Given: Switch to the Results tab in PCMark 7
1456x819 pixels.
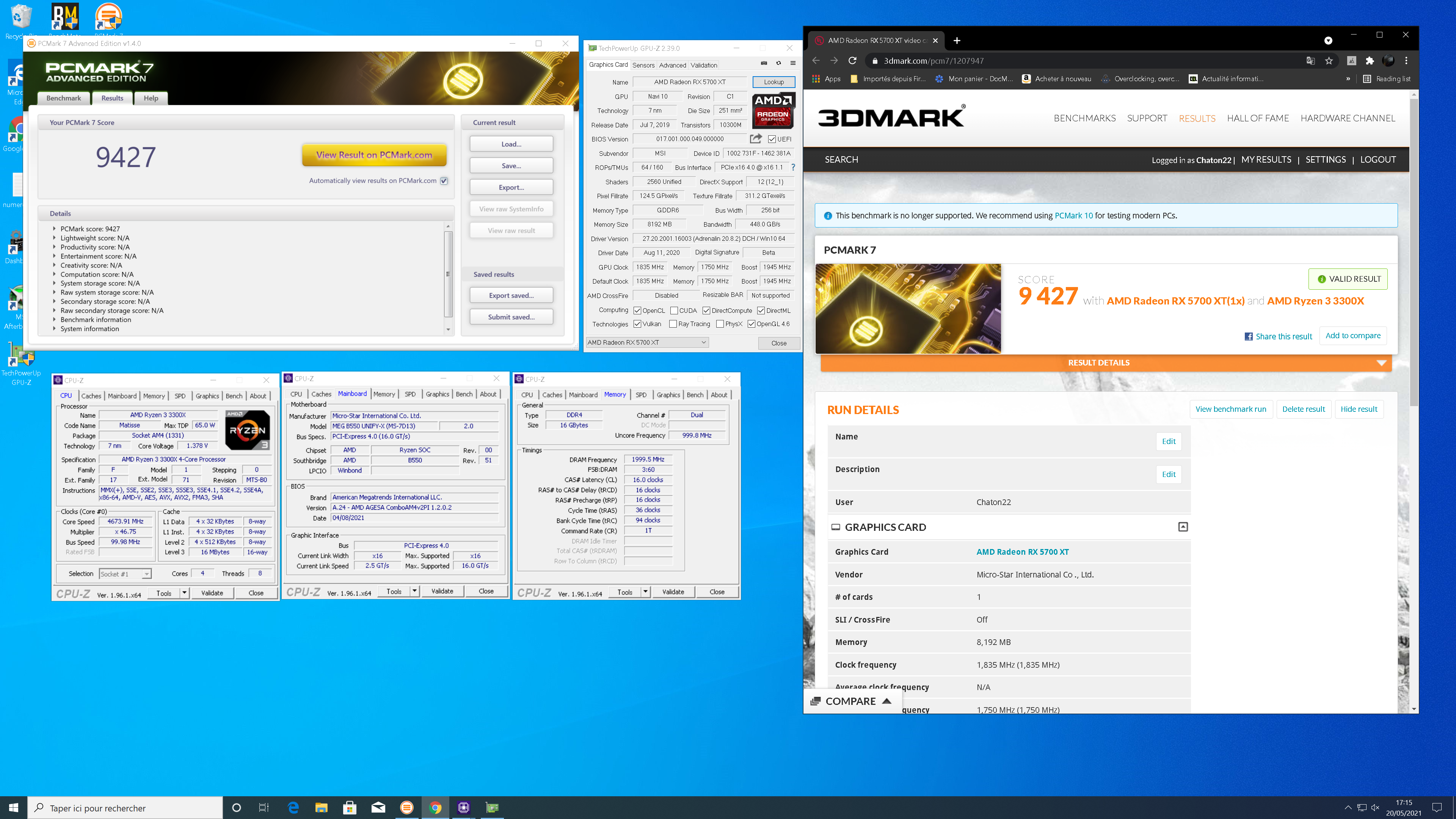Looking at the screenshot, I should click(x=112, y=98).
